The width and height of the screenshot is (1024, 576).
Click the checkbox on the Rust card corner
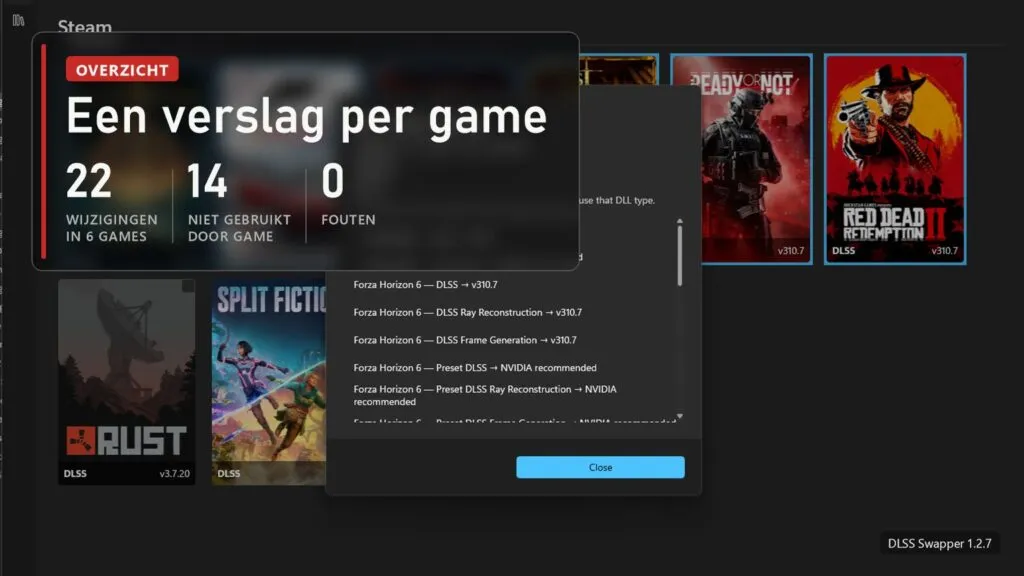(188, 286)
